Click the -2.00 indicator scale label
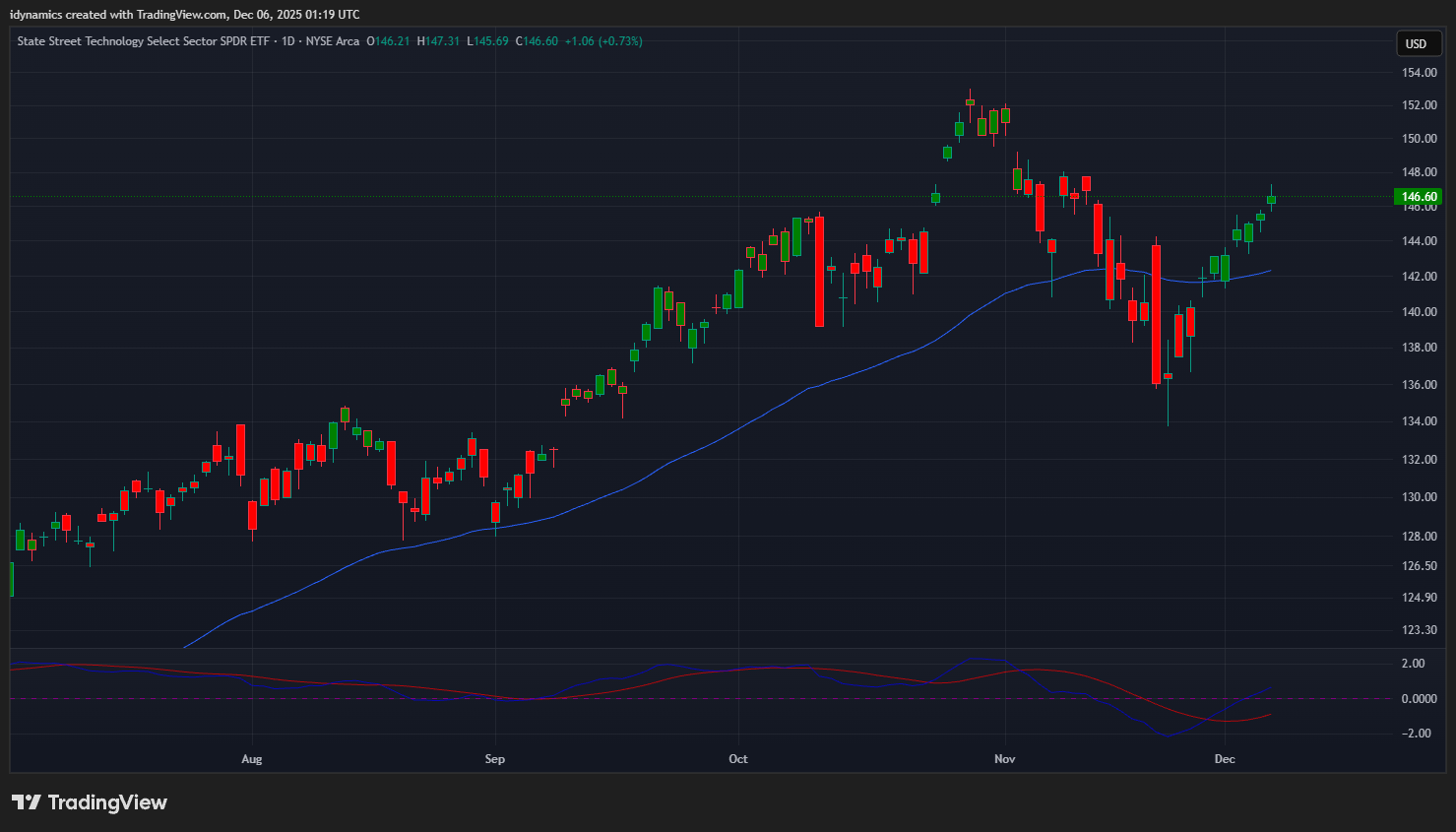 point(1419,734)
